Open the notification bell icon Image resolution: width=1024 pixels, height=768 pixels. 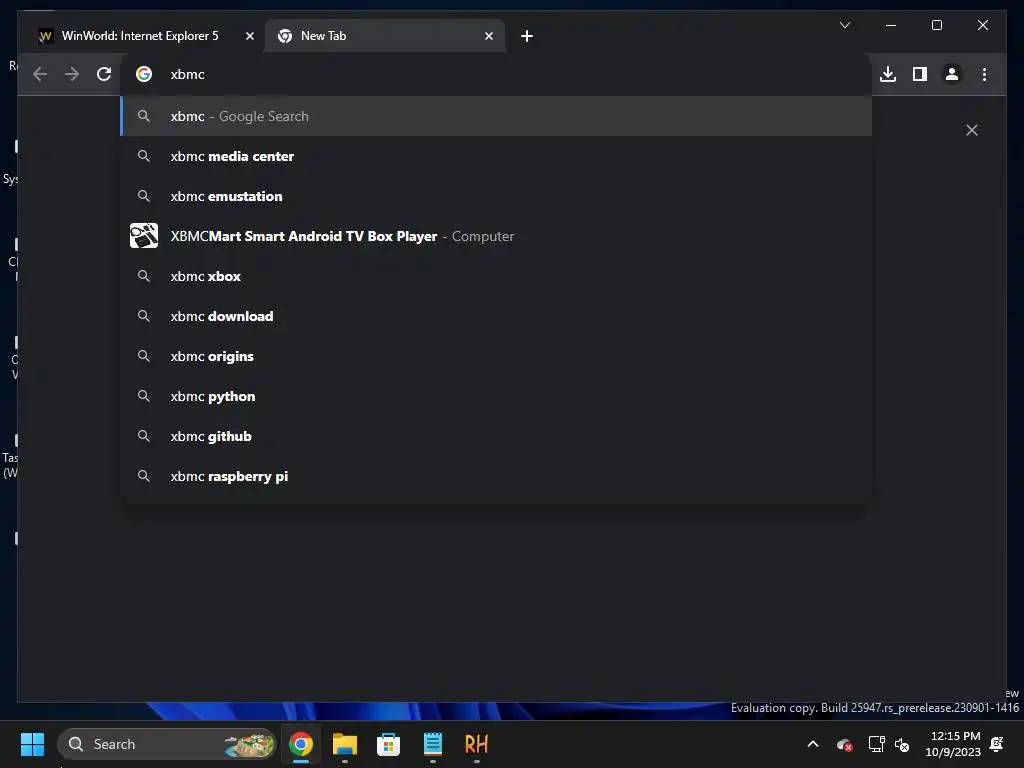997,744
